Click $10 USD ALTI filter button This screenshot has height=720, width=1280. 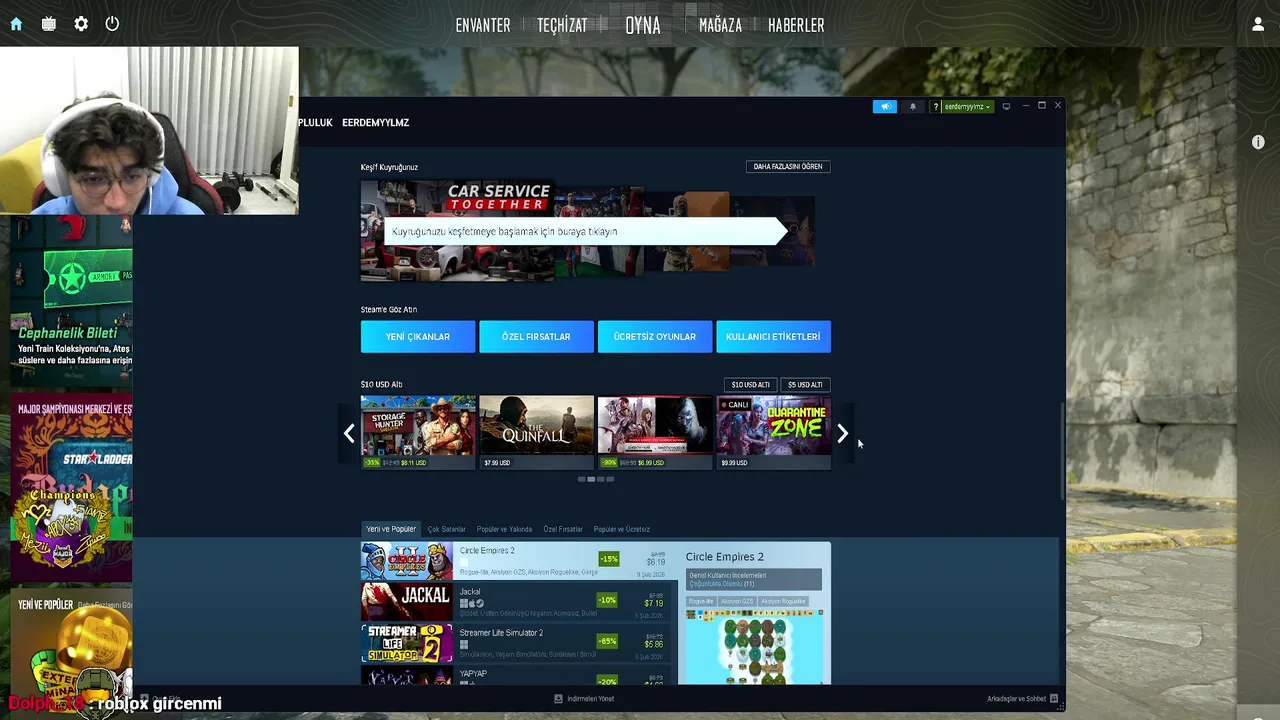click(750, 385)
